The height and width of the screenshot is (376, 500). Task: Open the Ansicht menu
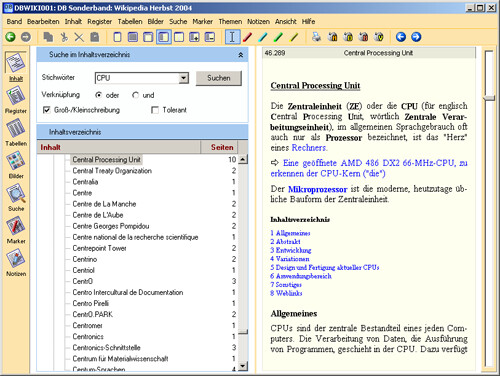[286, 22]
